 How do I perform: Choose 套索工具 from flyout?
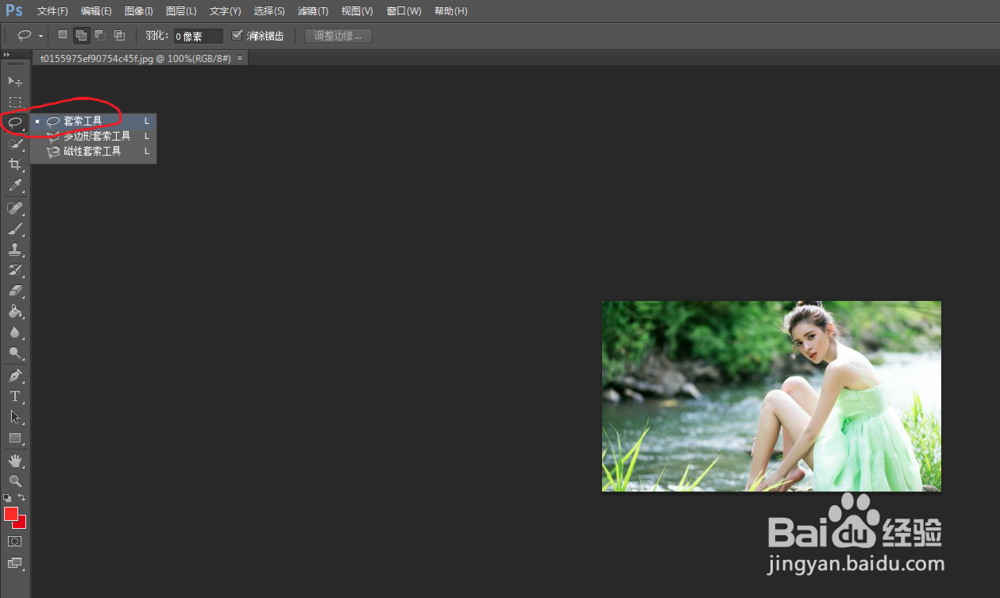[x=93, y=120]
